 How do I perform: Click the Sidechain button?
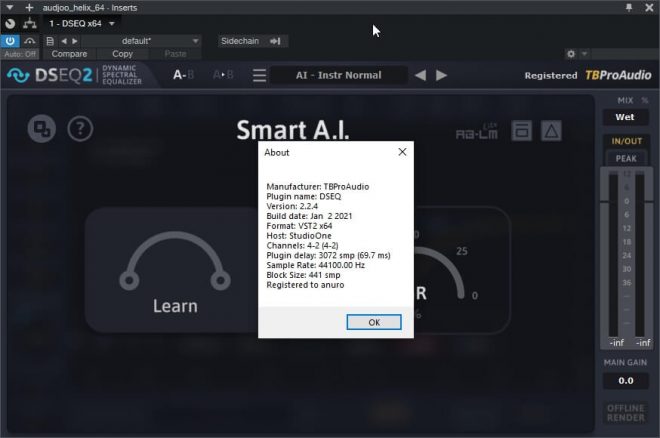(252, 41)
